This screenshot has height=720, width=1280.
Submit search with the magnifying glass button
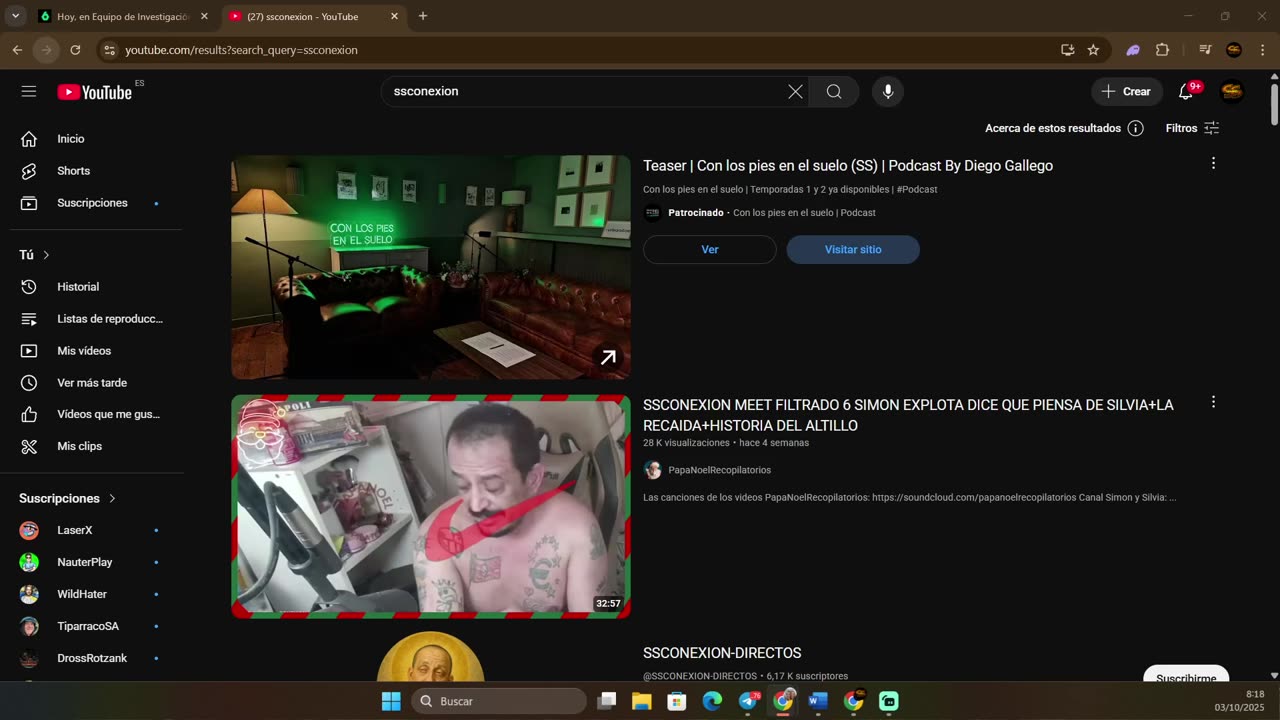(x=834, y=91)
